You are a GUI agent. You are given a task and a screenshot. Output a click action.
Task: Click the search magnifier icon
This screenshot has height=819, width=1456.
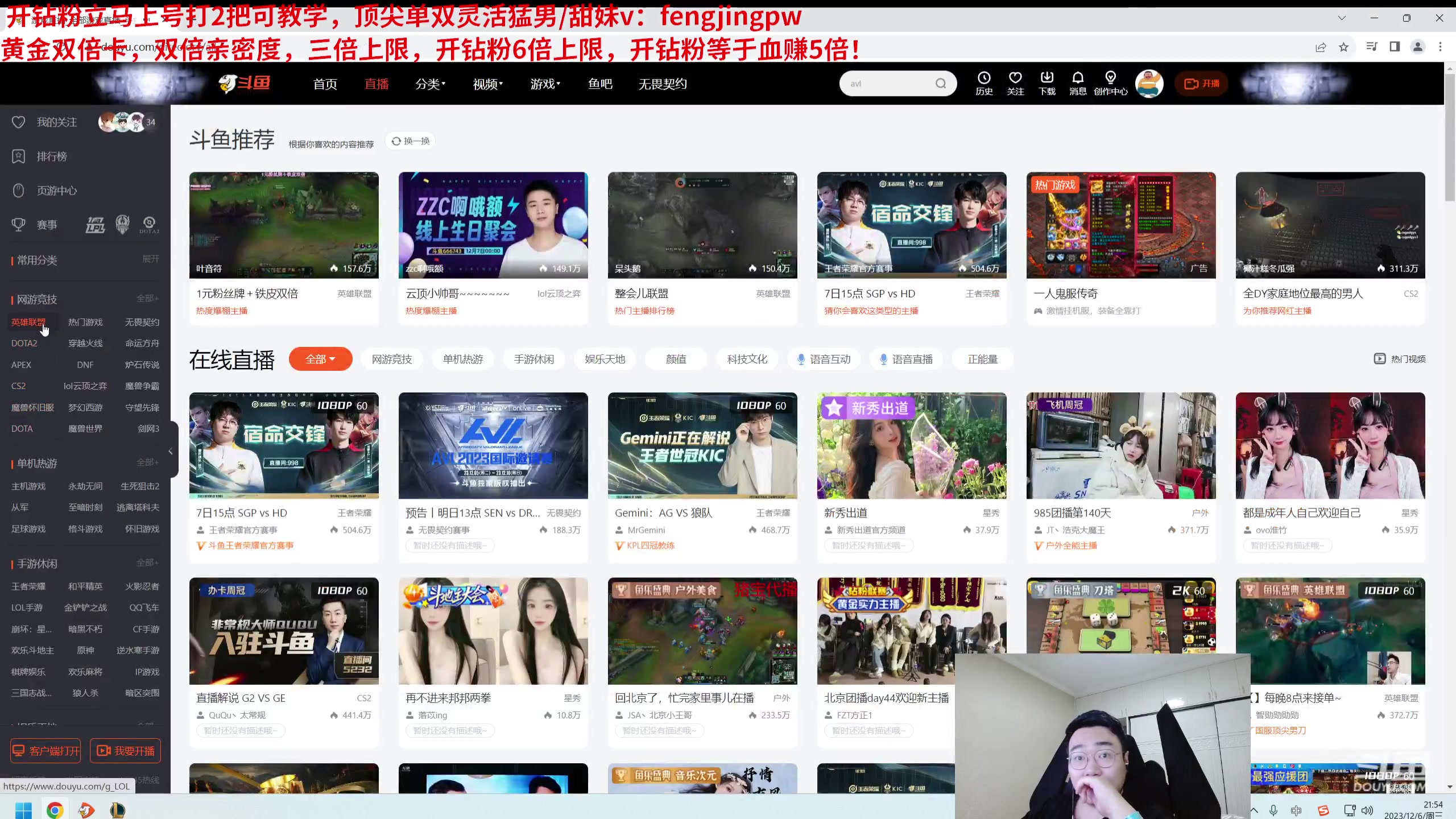tap(941, 84)
